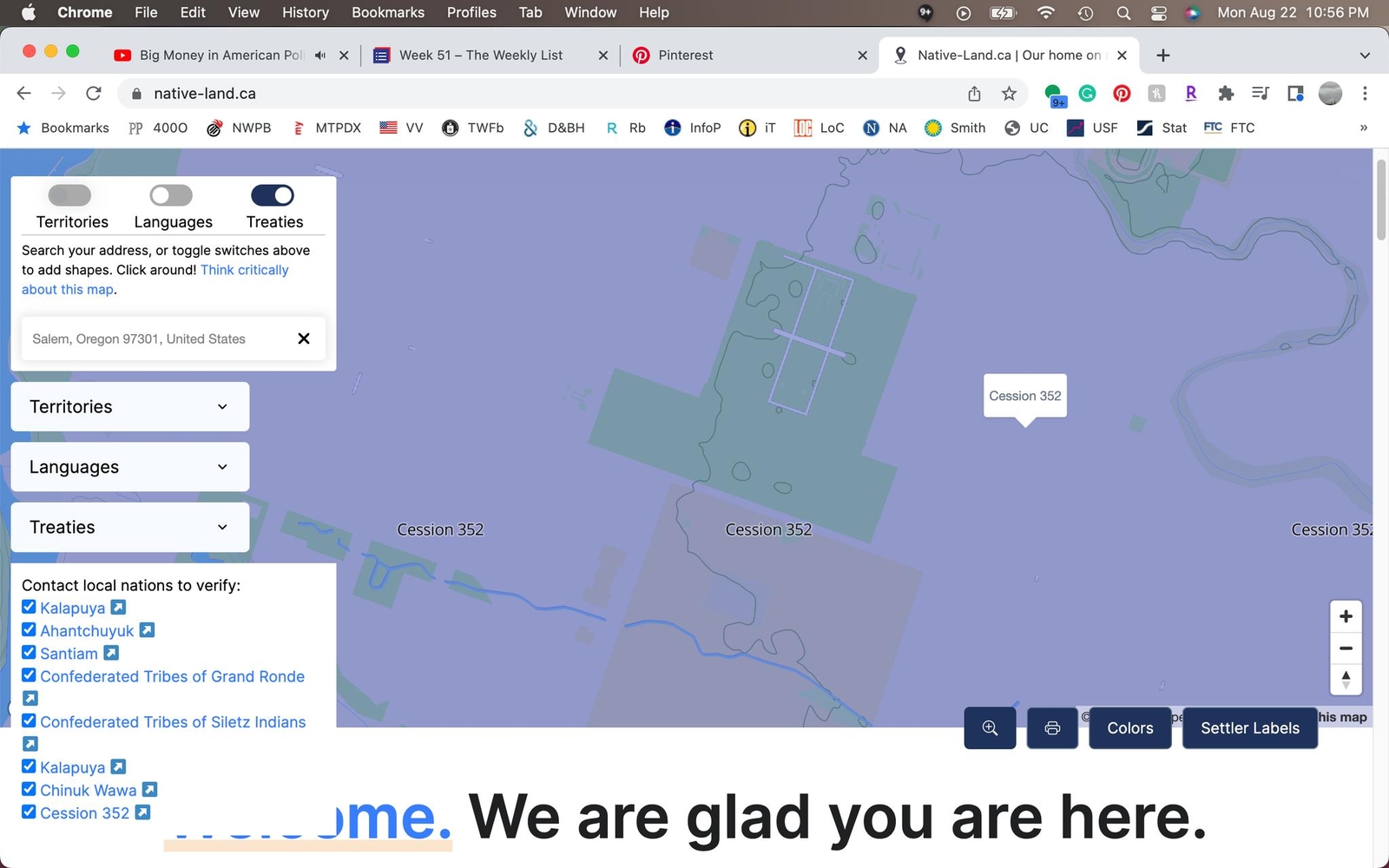Open the LoC bookmark

820,128
